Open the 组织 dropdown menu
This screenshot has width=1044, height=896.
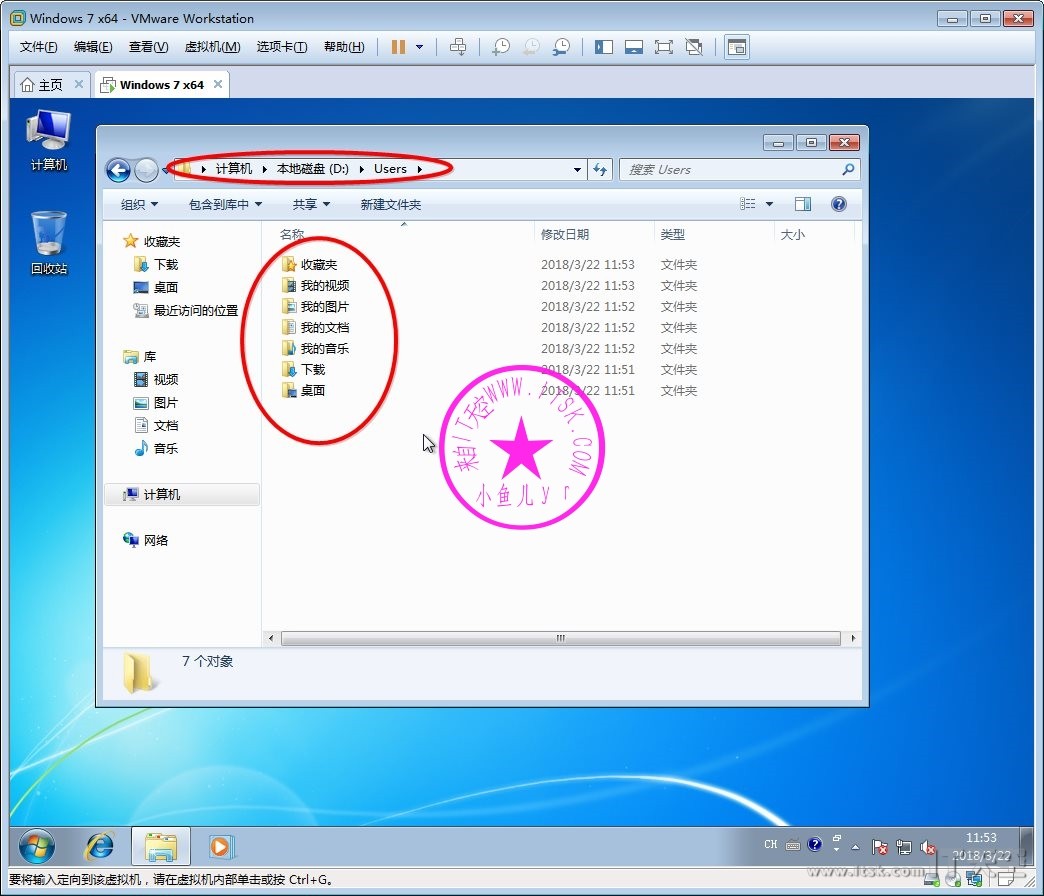tap(139, 204)
